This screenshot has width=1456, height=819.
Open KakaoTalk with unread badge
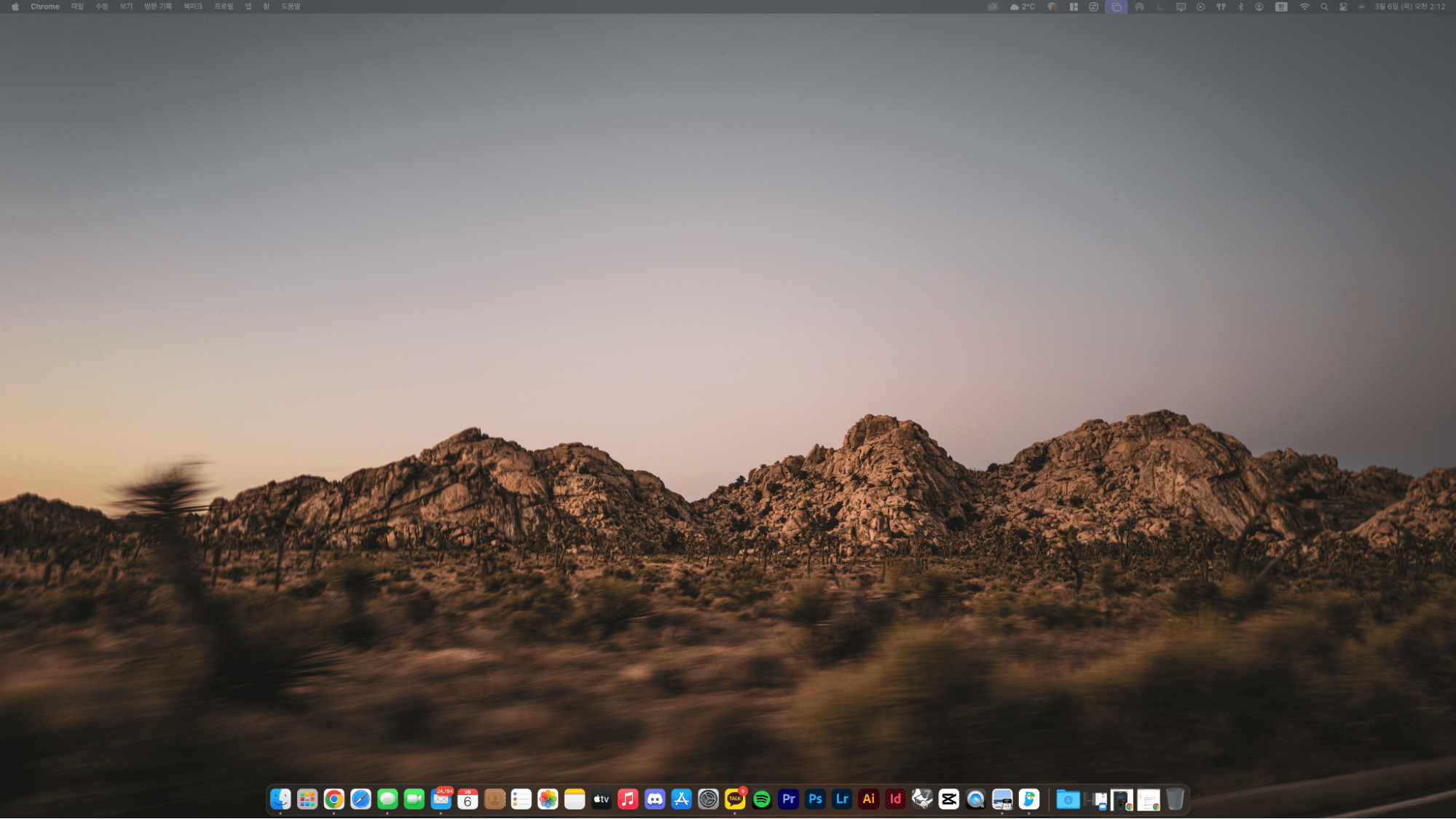735,799
